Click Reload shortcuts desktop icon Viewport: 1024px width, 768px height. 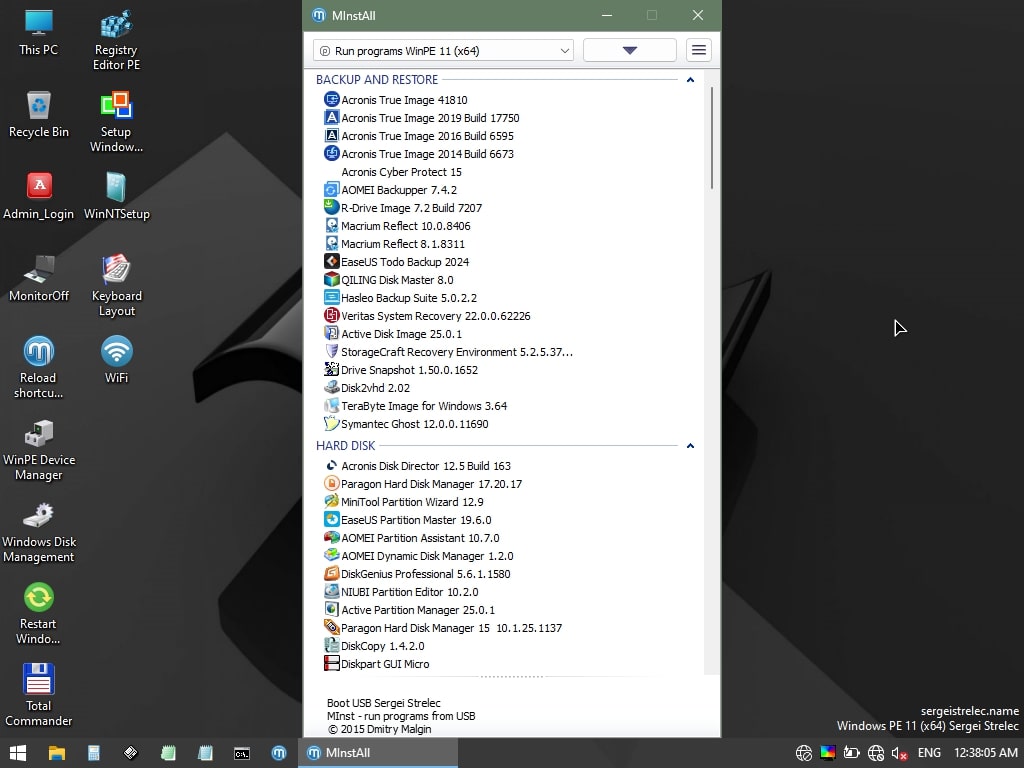tap(39, 367)
